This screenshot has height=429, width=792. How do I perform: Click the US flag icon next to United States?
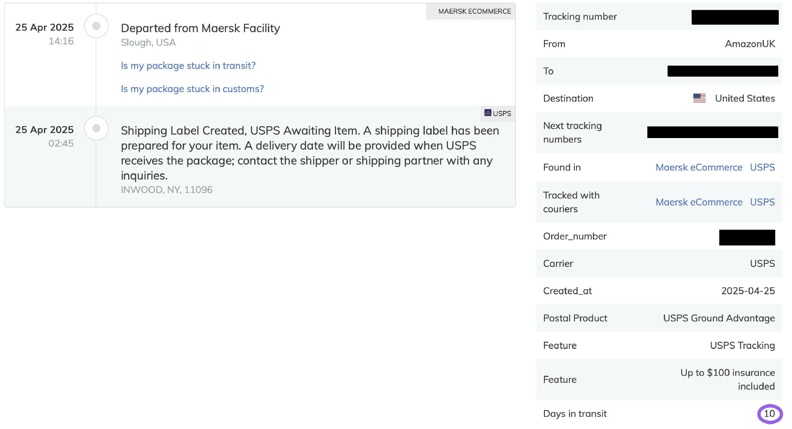tap(699, 98)
